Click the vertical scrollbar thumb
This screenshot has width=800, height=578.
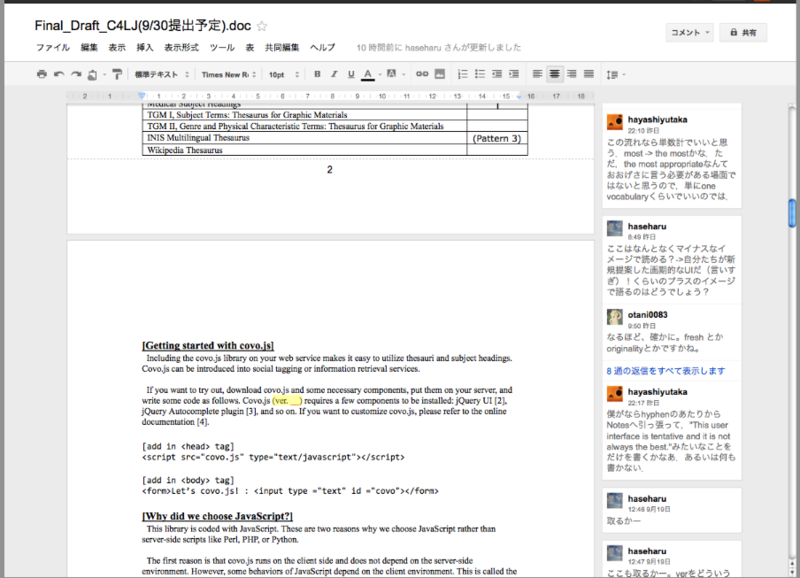tap(792, 213)
